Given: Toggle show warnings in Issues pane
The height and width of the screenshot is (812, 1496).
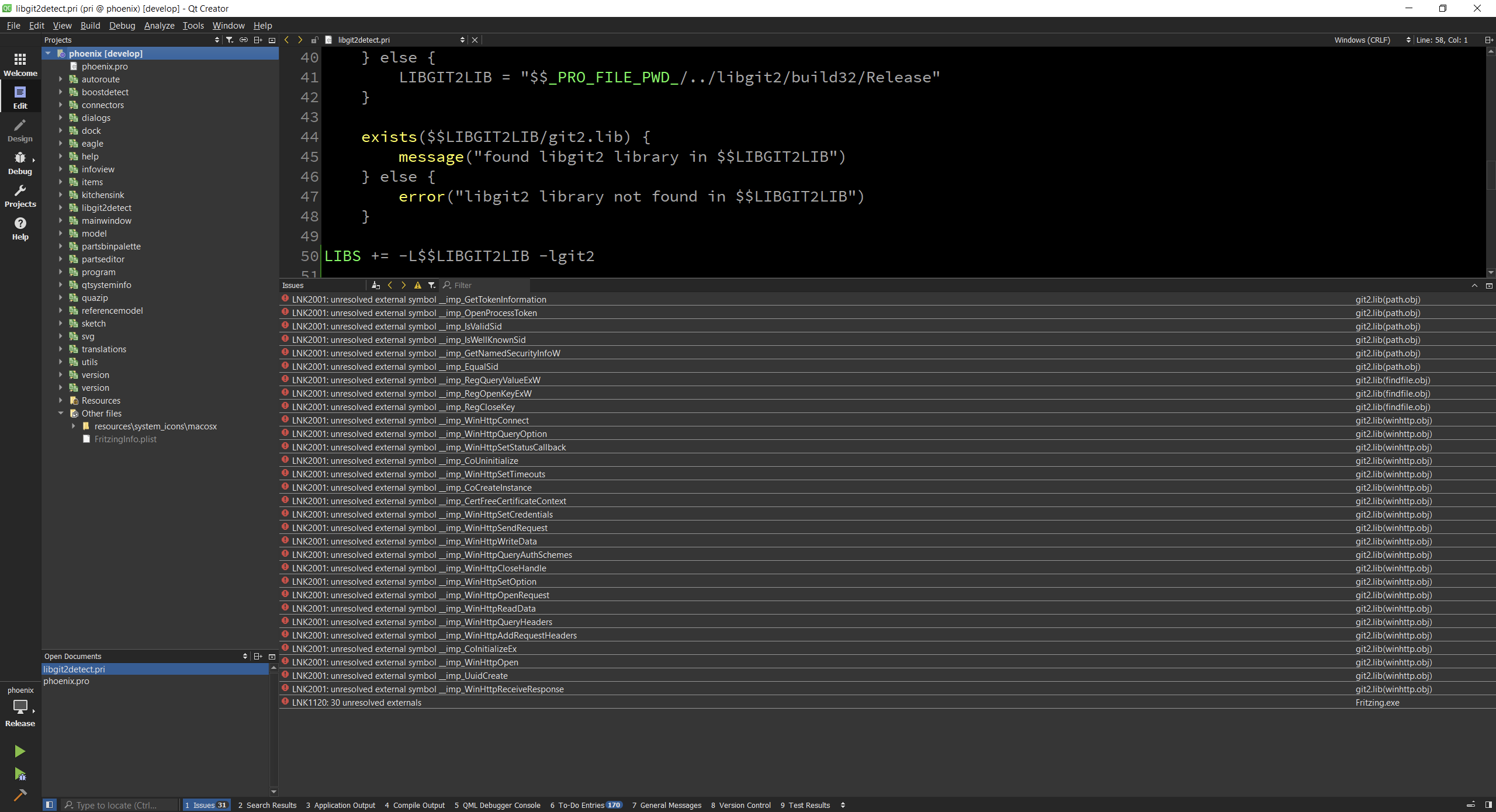Looking at the screenshot, I should (417, 285).
